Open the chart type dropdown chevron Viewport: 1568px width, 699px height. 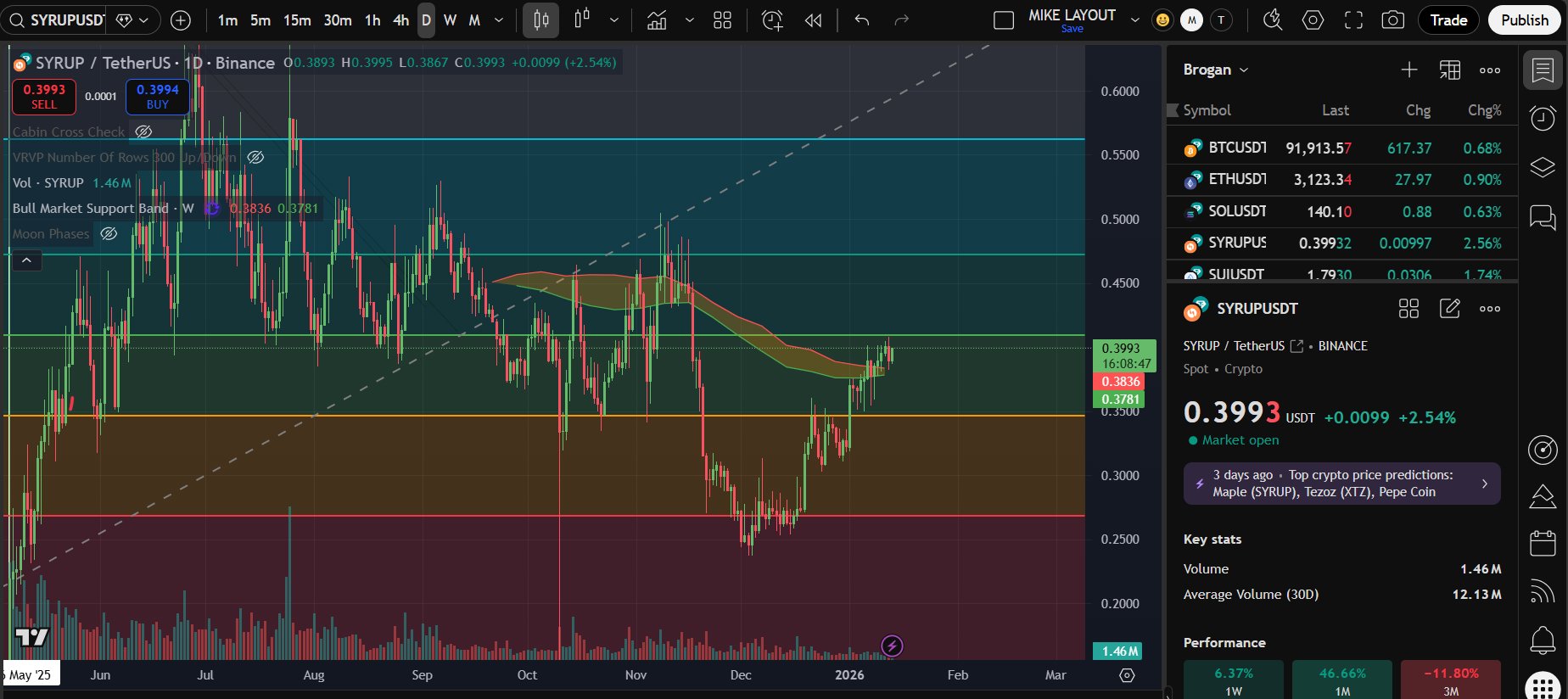point(614,20)
